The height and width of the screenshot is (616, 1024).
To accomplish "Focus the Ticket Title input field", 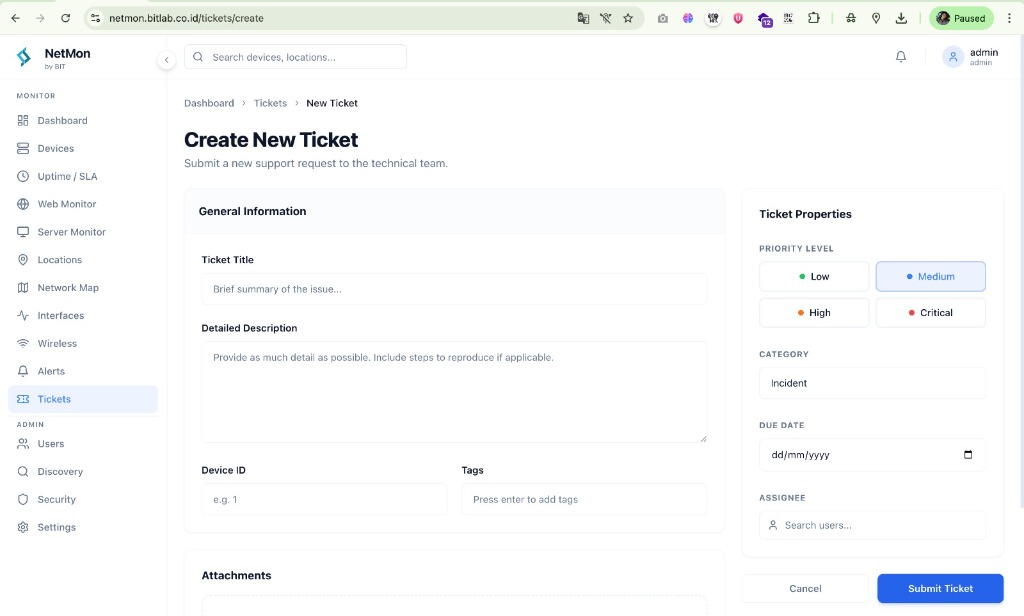I will pos(454,288).
